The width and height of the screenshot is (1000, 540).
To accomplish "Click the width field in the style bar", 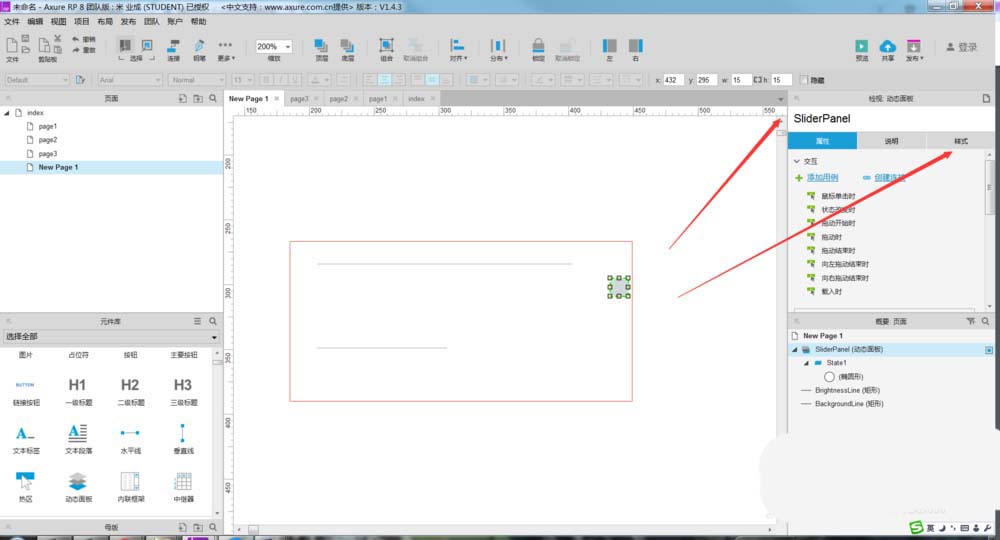I will (x=741, y=80).
